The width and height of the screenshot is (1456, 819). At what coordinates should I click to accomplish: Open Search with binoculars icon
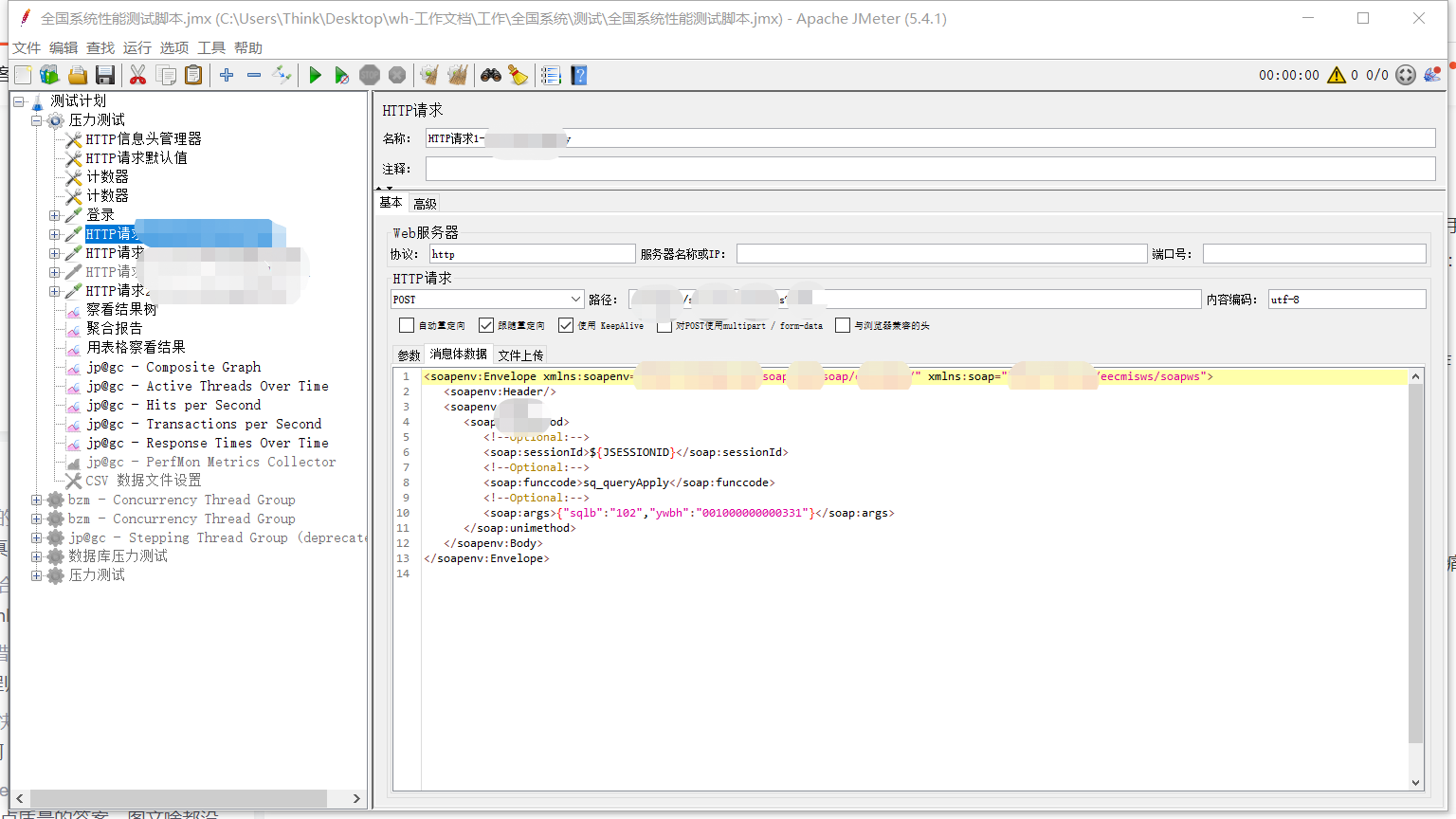point(491,75)
